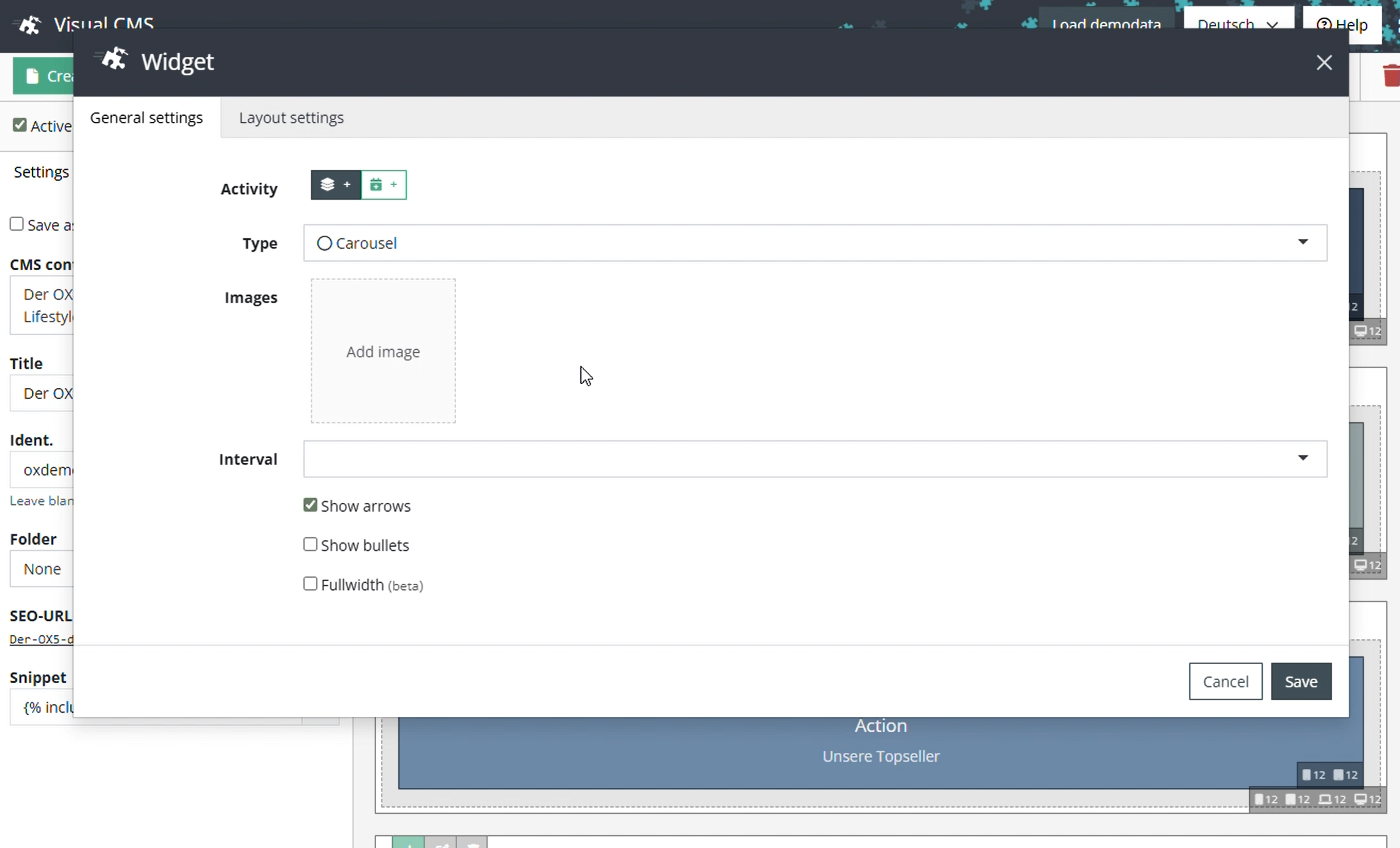1400x848 pixels.
Task: Click the red trash icon at right edge
Action: pos(1391,76)
